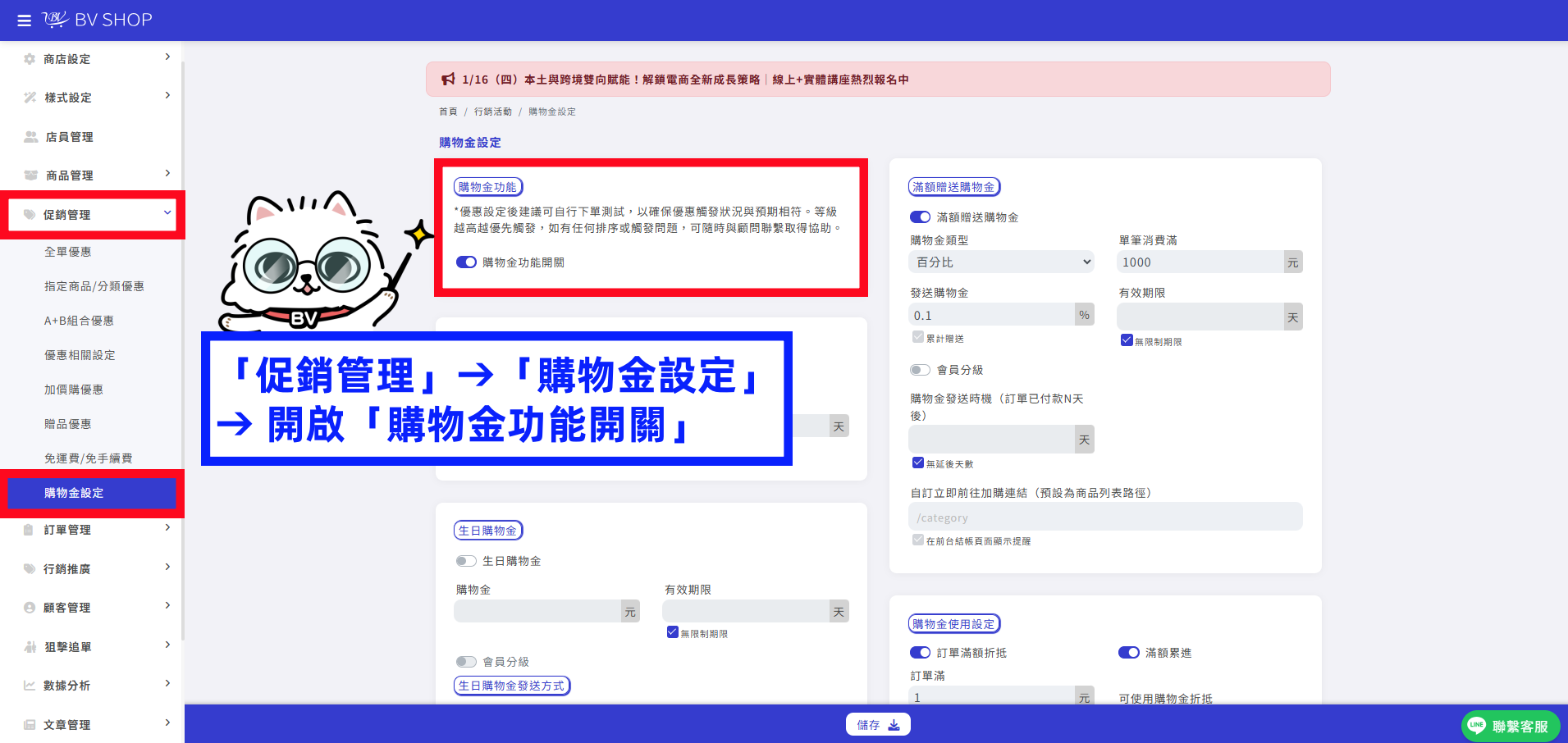
Task: Expand the 顧客管理 menu chevron
Action: click(x=167, y=606)
